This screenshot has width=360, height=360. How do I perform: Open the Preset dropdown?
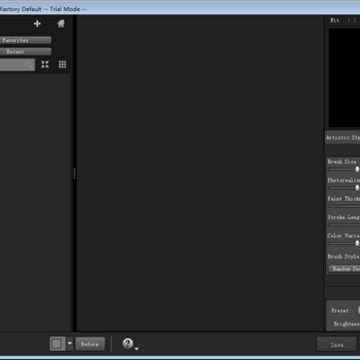(x=359, y=310)
